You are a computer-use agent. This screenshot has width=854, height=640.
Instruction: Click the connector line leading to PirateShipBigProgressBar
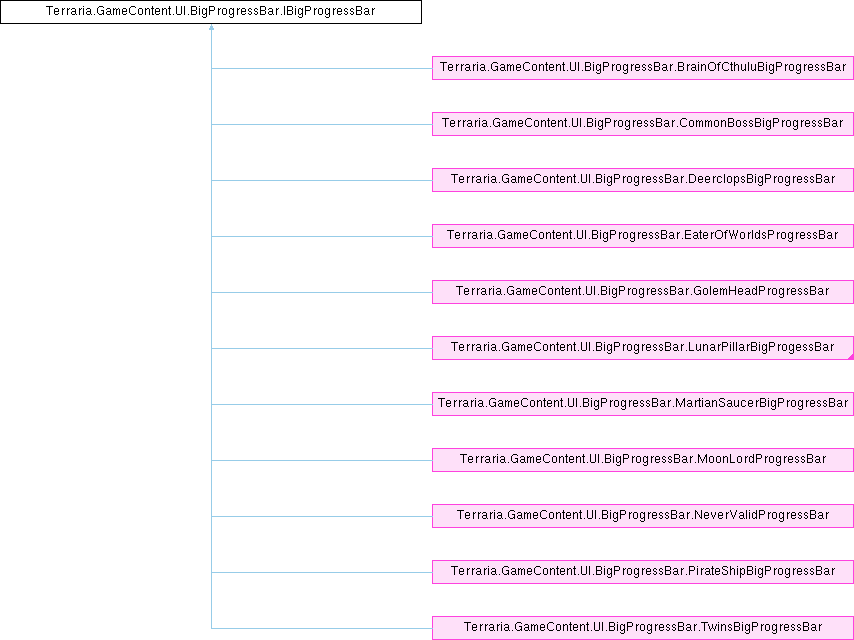click(x=320, y=572)
